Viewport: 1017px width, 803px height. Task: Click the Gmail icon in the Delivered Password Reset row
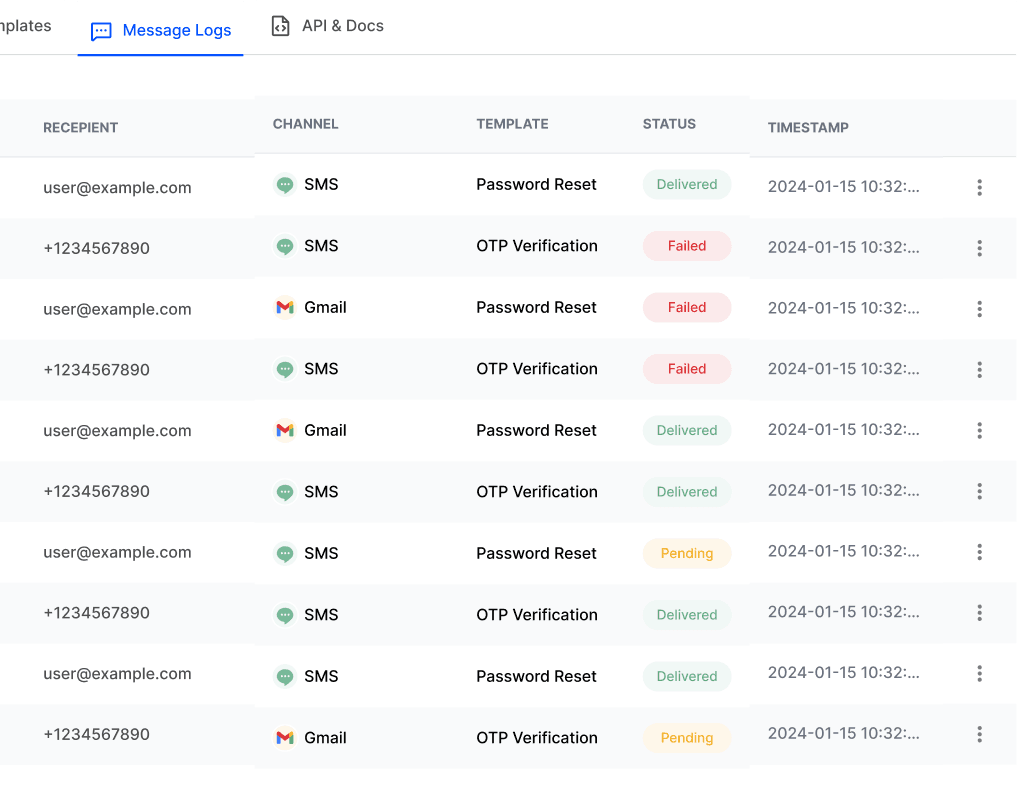pos(285,430)
